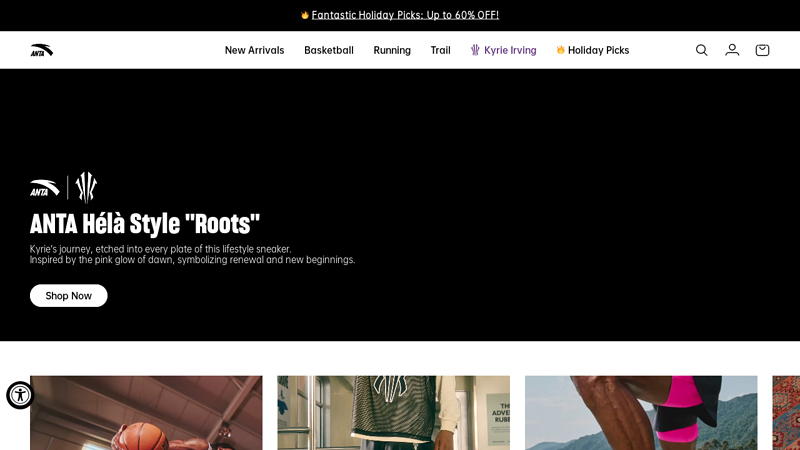Click the flame icon beside Holiday Picks
This screenshot has height=450, width=800.
click(x=560, y=50)
